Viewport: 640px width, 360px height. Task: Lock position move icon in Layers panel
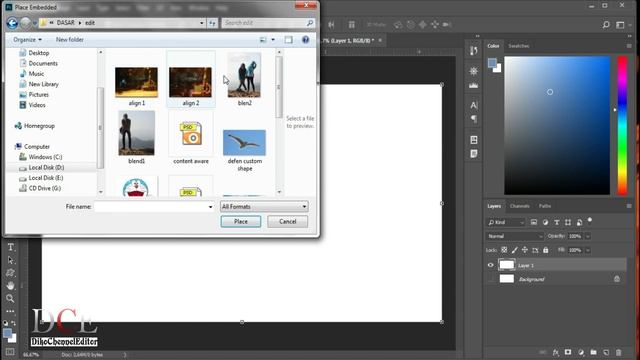point(525,250)
